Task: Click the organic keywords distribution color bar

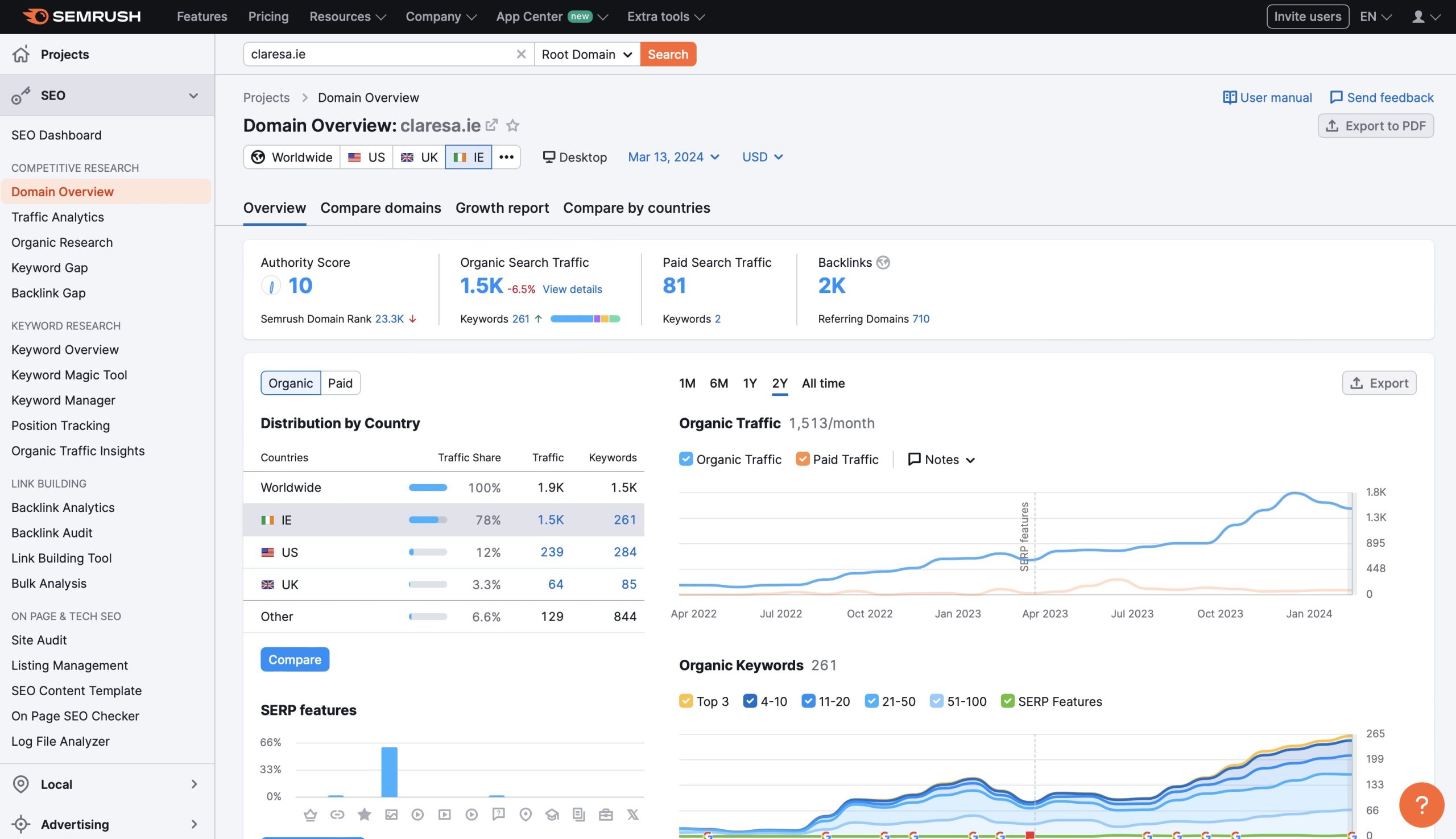Action: (x=585, y=319)
